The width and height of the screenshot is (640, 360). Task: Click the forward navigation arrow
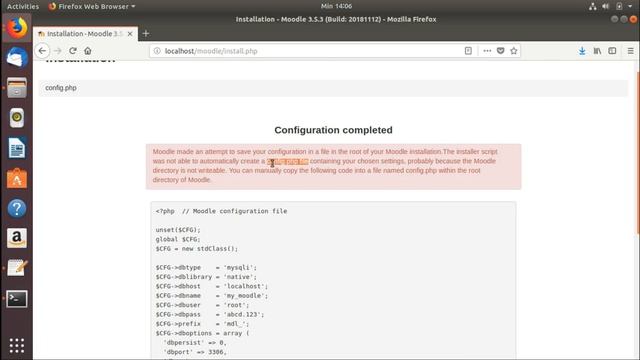coord(58,51)
